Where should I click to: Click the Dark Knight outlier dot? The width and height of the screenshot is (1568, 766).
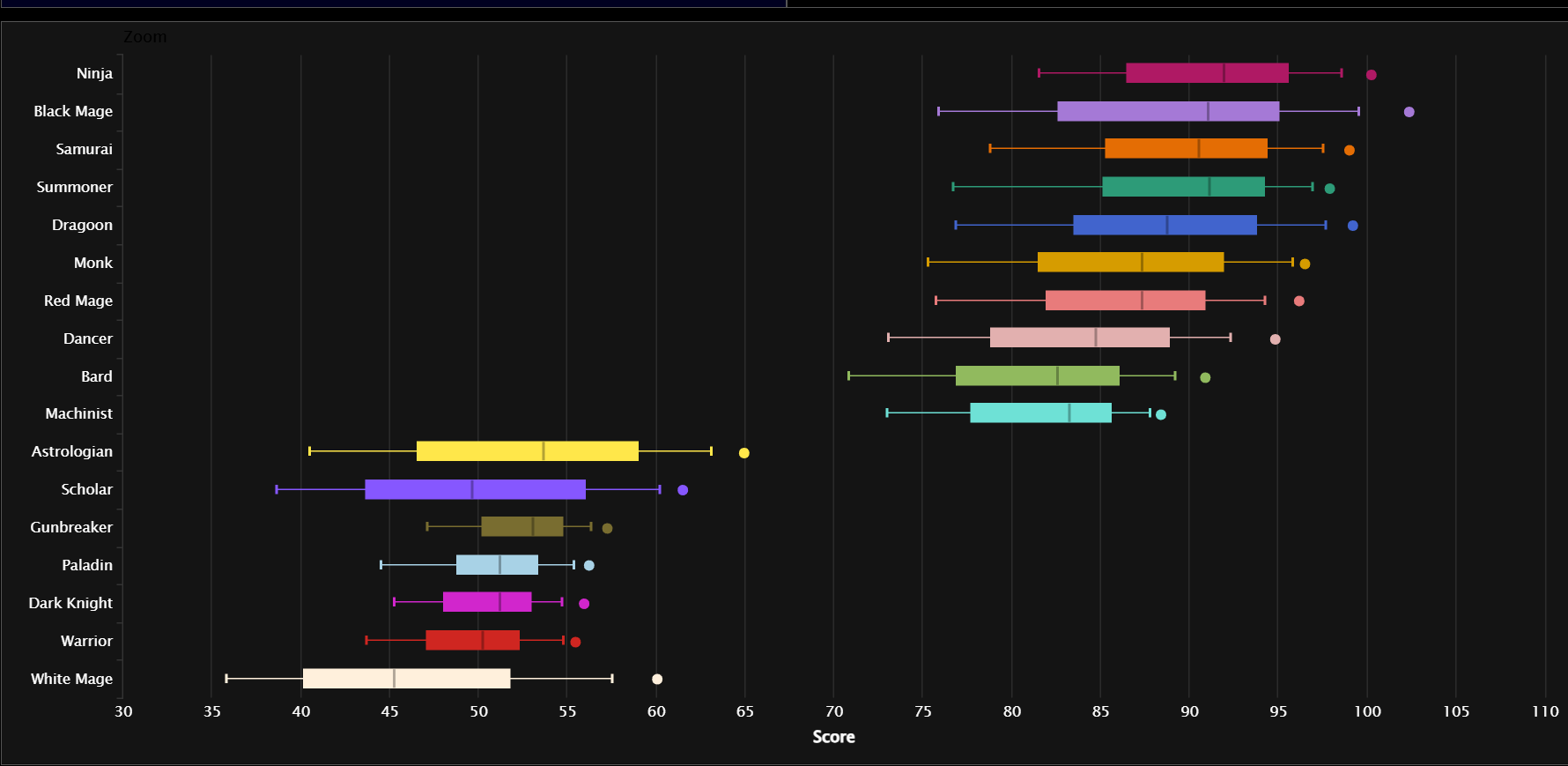coord(583,604)
